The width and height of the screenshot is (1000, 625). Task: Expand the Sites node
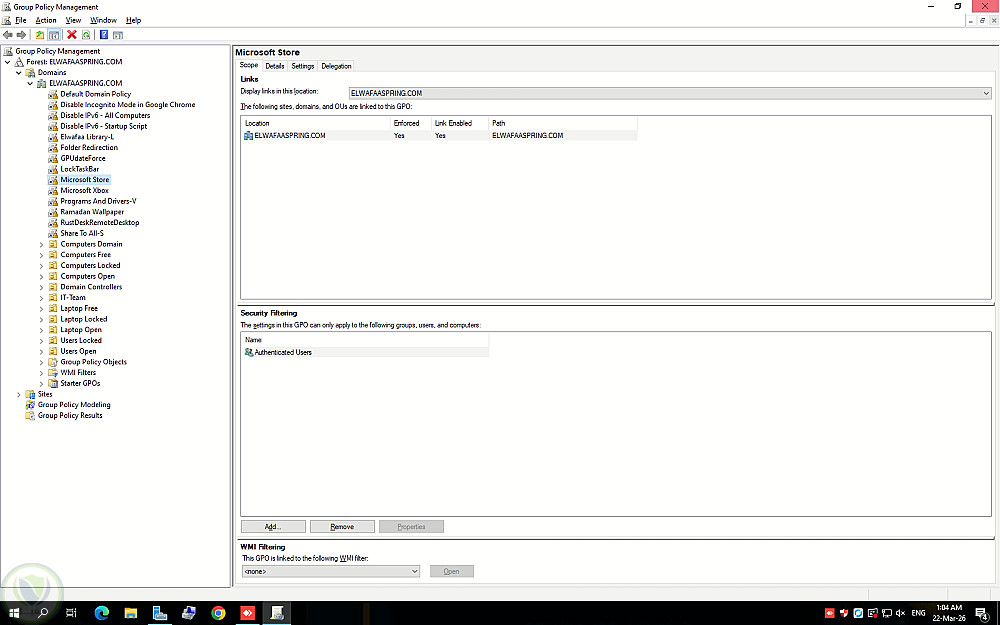pyautogui.click(x=18, y=394)
